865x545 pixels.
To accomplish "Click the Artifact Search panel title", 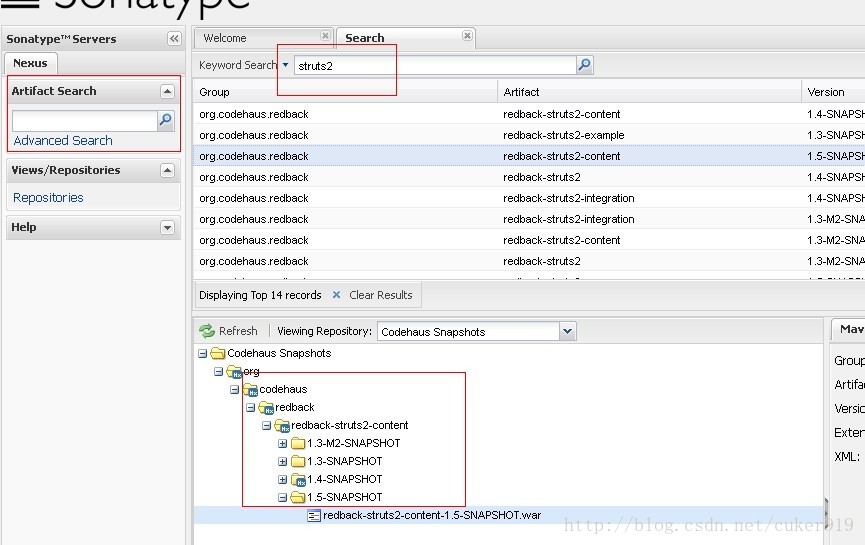I will 54,91.
